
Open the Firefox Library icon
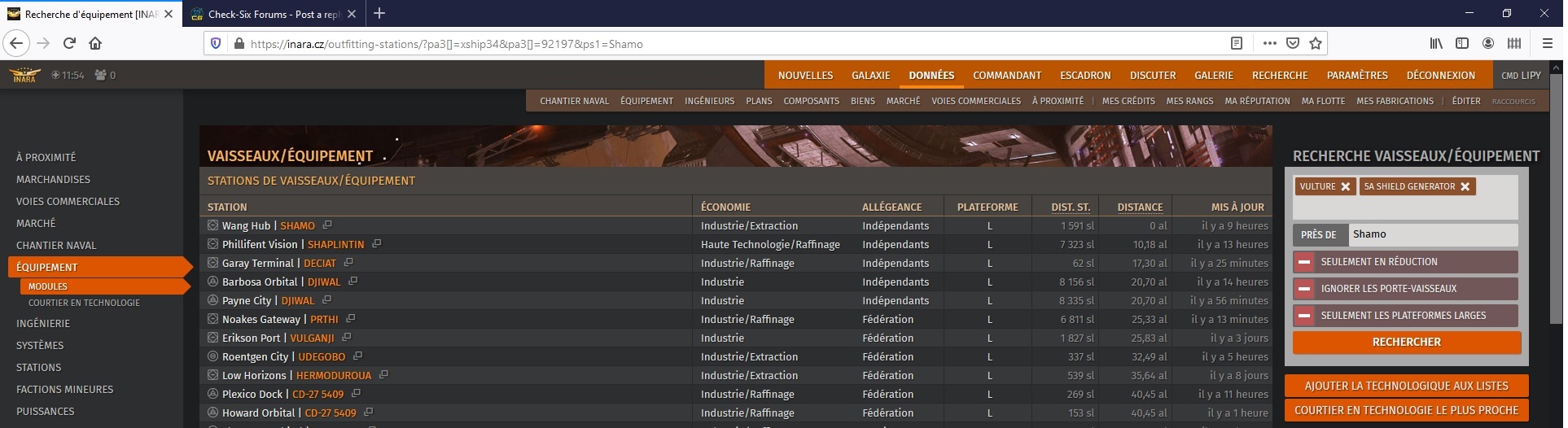tap(1437, 43)
